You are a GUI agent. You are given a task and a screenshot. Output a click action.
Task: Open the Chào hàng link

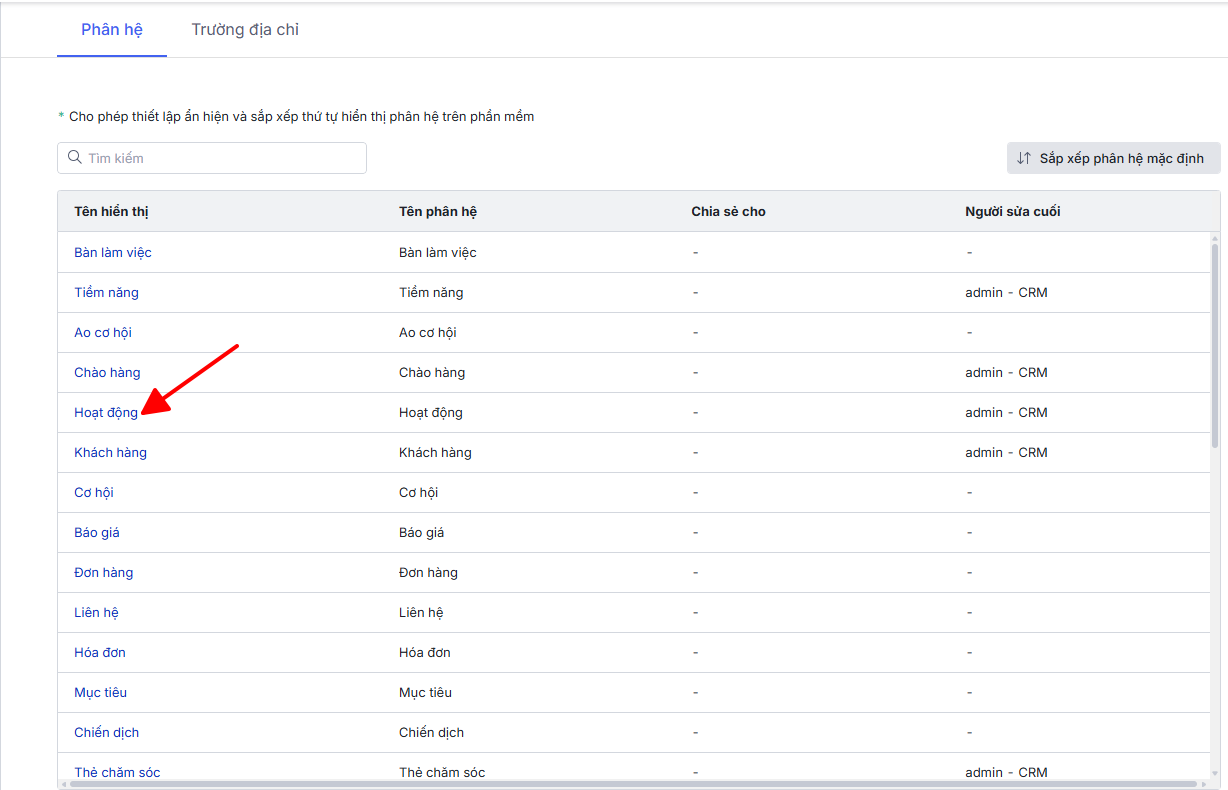107,372
